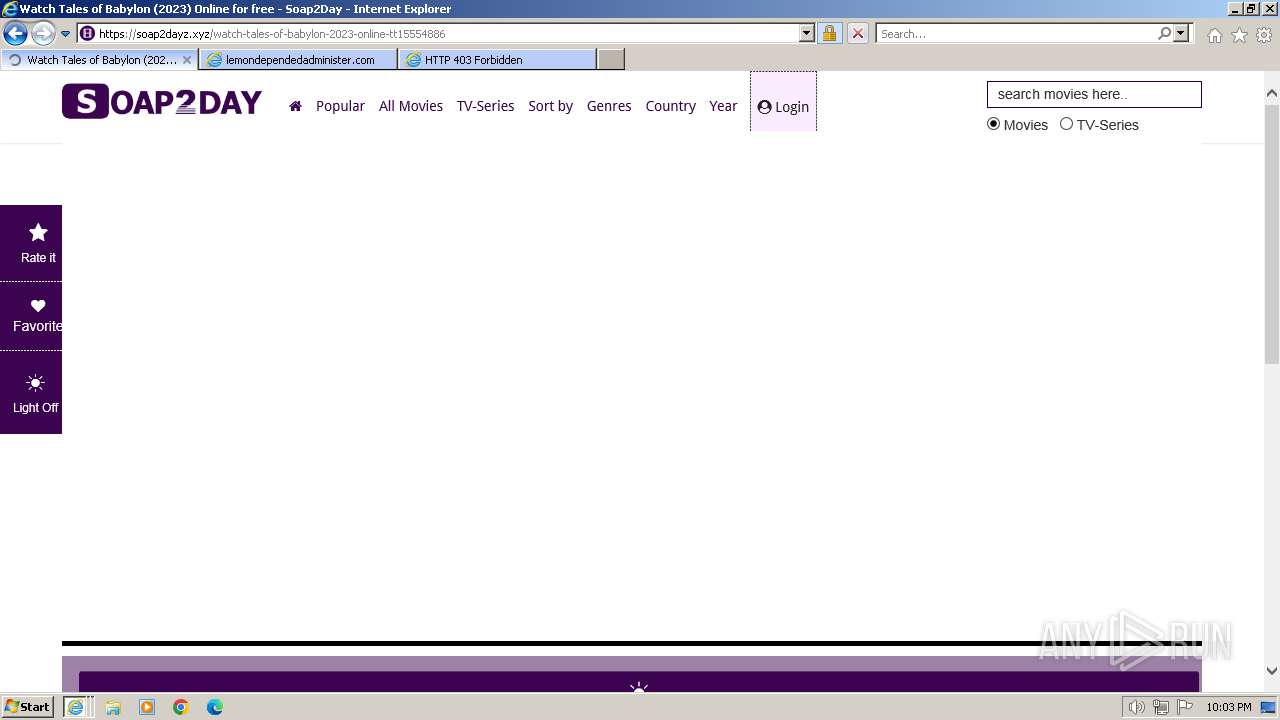Screen dimensions: 1280x720
Task: Launch Microsoft Edge from the taskbar
Action: pyautogui.click(x=215, y=707)
